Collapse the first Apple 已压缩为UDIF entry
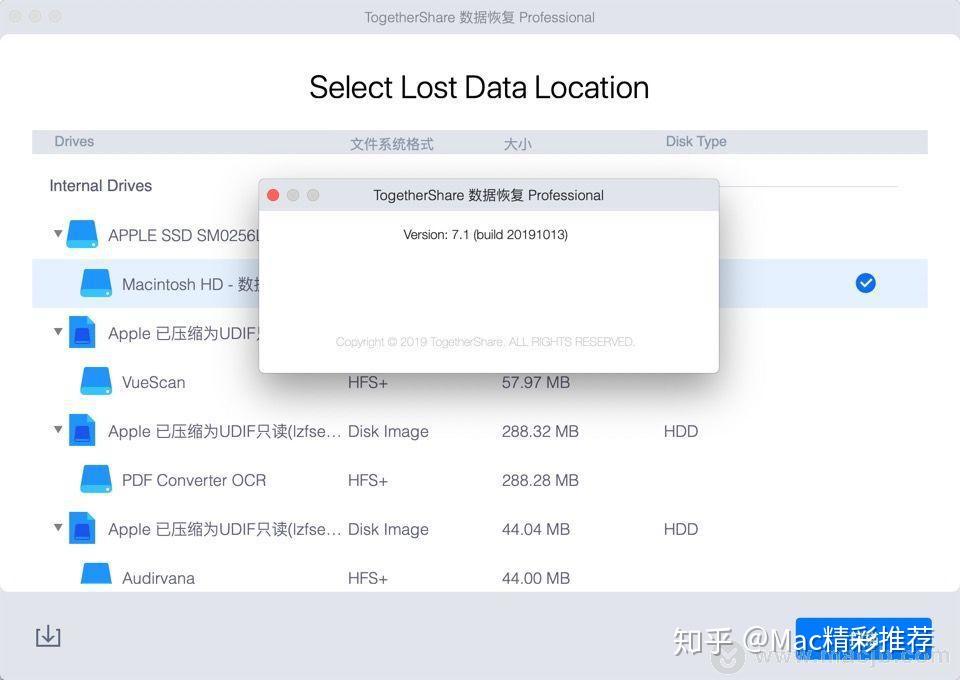Image resolution: width=960 pixels, height=680 pixels. pos(58,332)
